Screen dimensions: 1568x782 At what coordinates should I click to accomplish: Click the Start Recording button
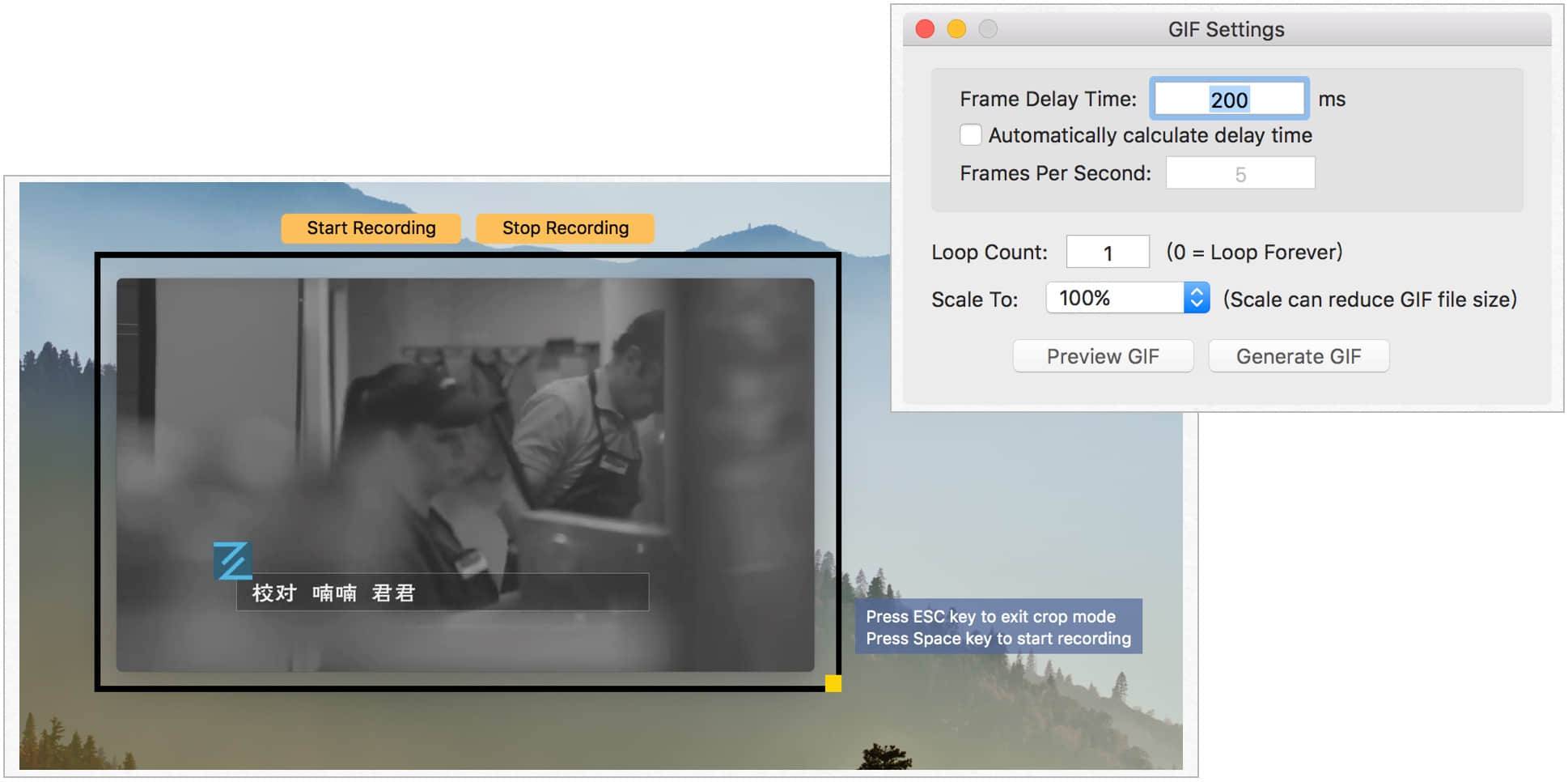[371, 228]
